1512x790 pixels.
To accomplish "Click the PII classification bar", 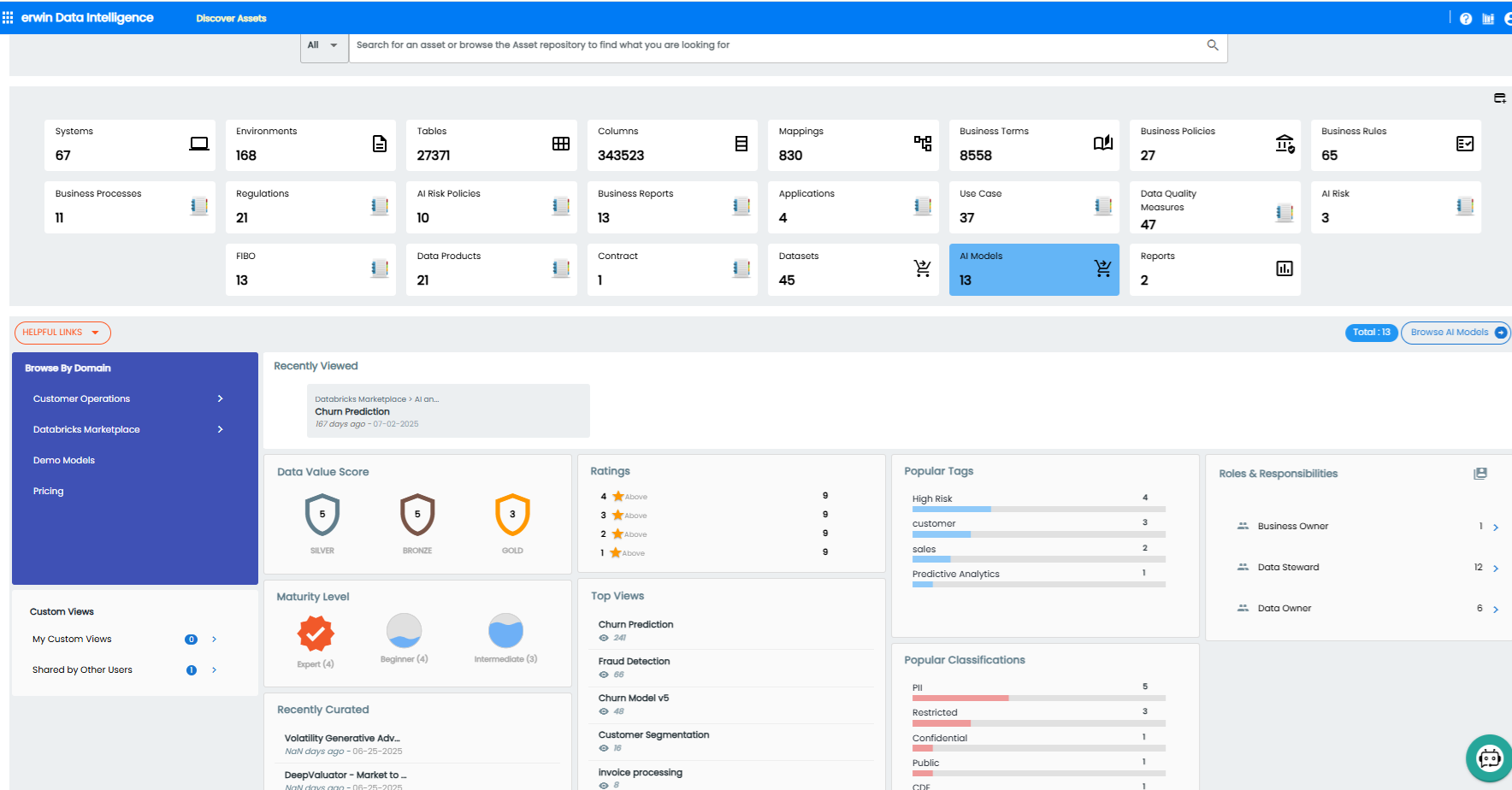I will click(1038, 698).
